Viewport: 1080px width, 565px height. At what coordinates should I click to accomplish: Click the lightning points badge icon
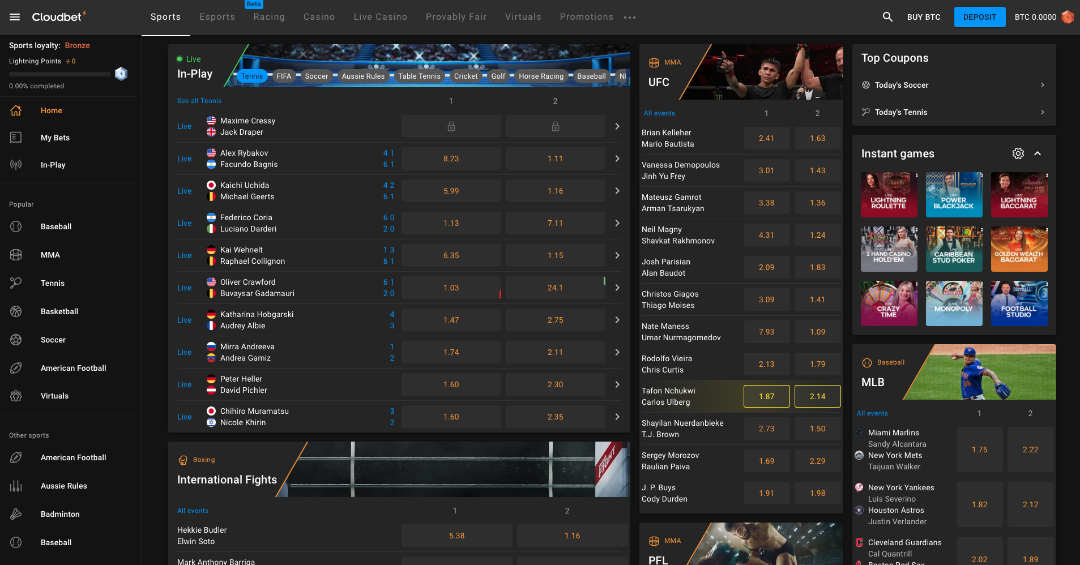[x=121, y=73]
